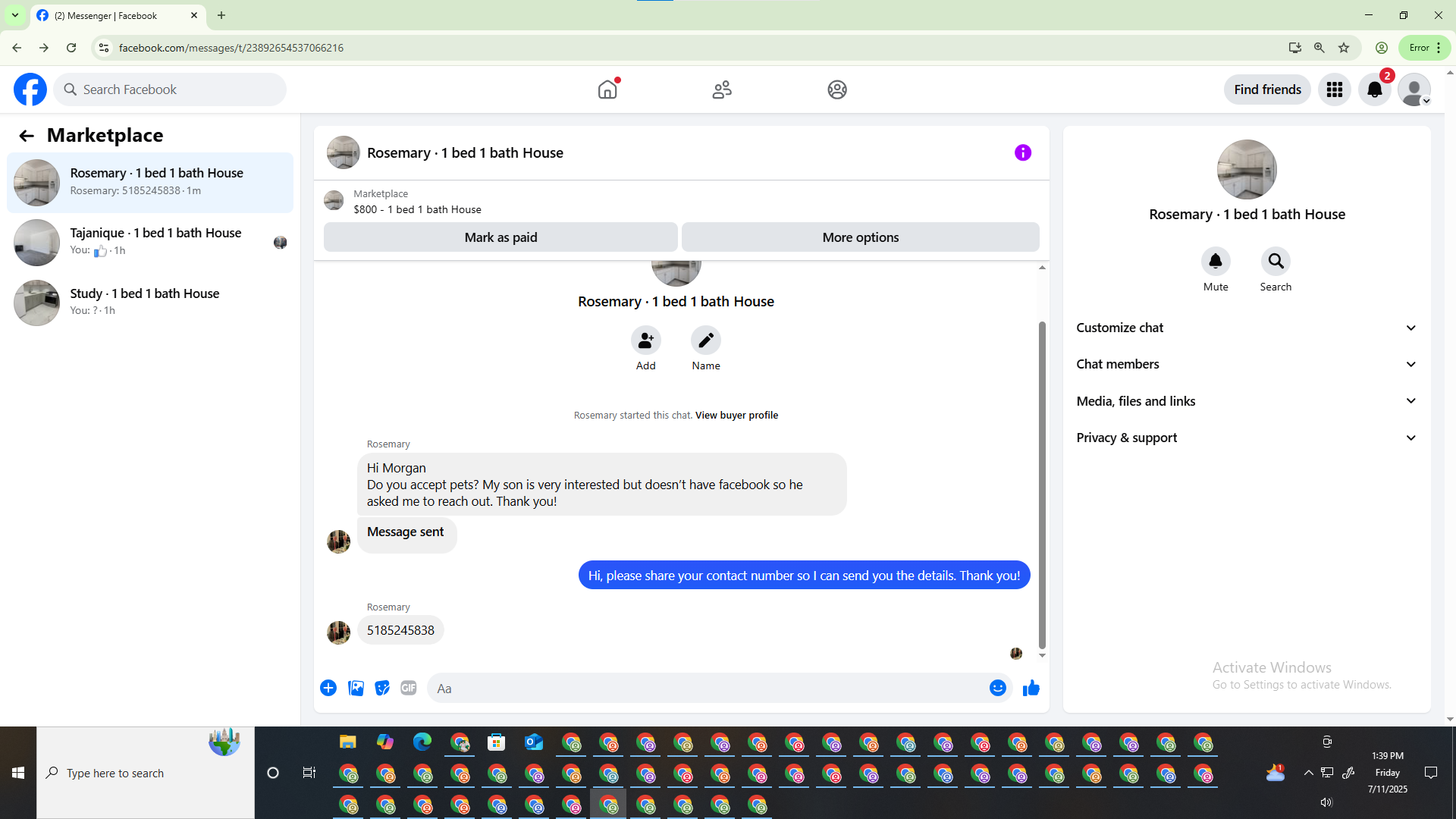Go to the Home feed icon
The image size is (1456, 819).
[x=607, y=89]
